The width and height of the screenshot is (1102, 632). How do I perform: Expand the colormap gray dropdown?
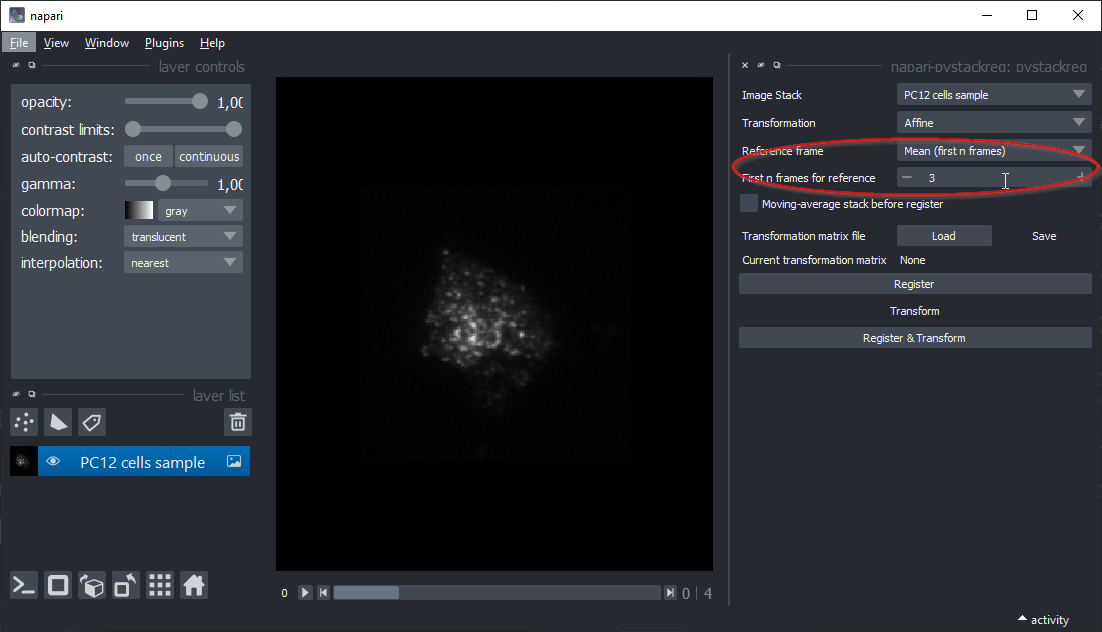tap(200, 211)
